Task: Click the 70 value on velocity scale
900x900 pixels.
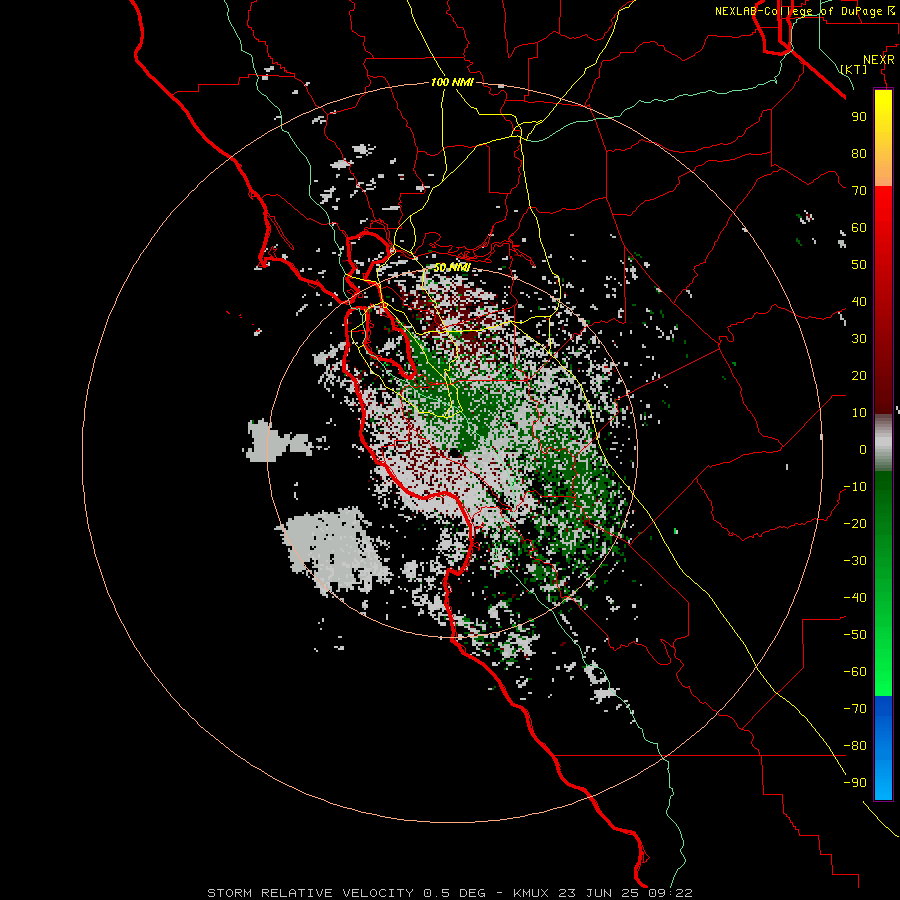Action: click(x=859, y=191)
